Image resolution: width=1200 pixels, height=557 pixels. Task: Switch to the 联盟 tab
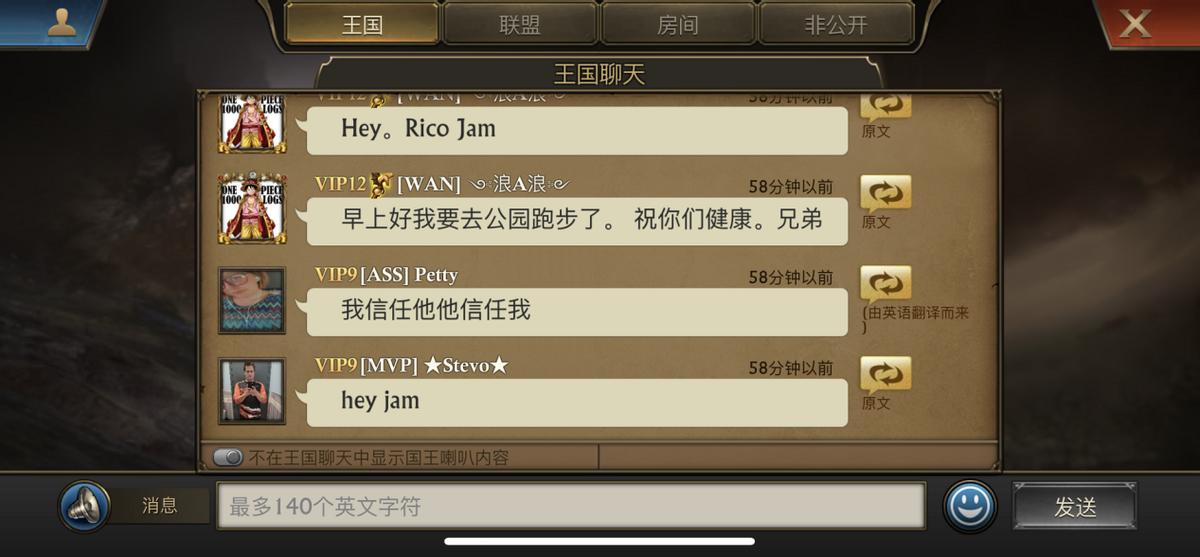520,25
